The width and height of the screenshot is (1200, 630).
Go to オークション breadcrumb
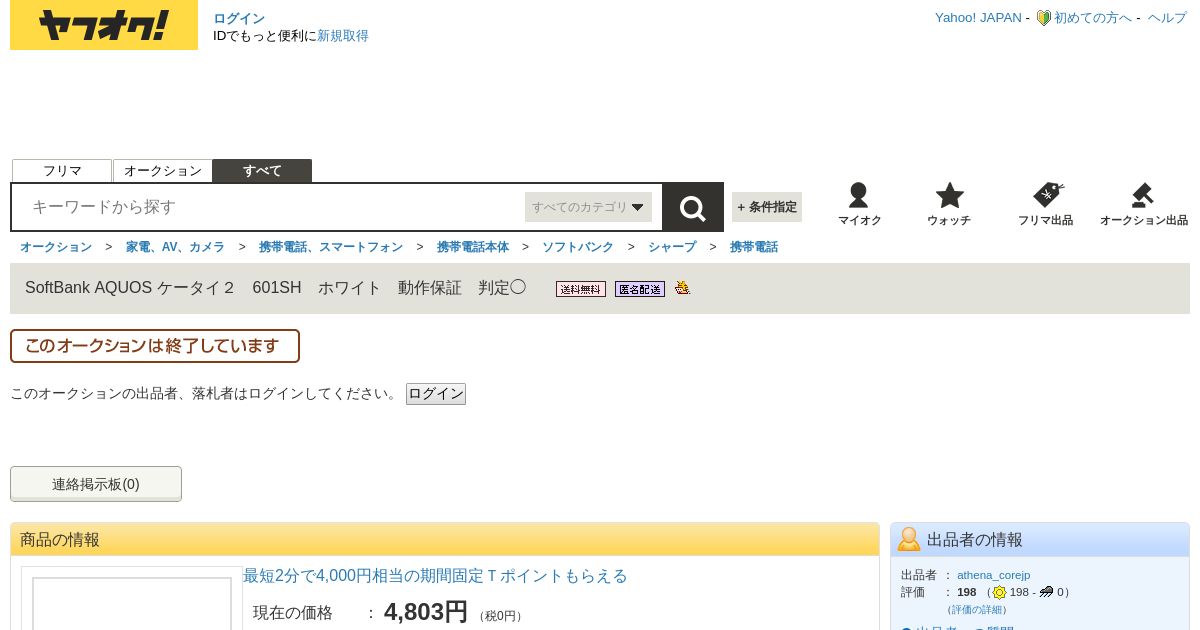pyautogui.click(x=56, y=247)
